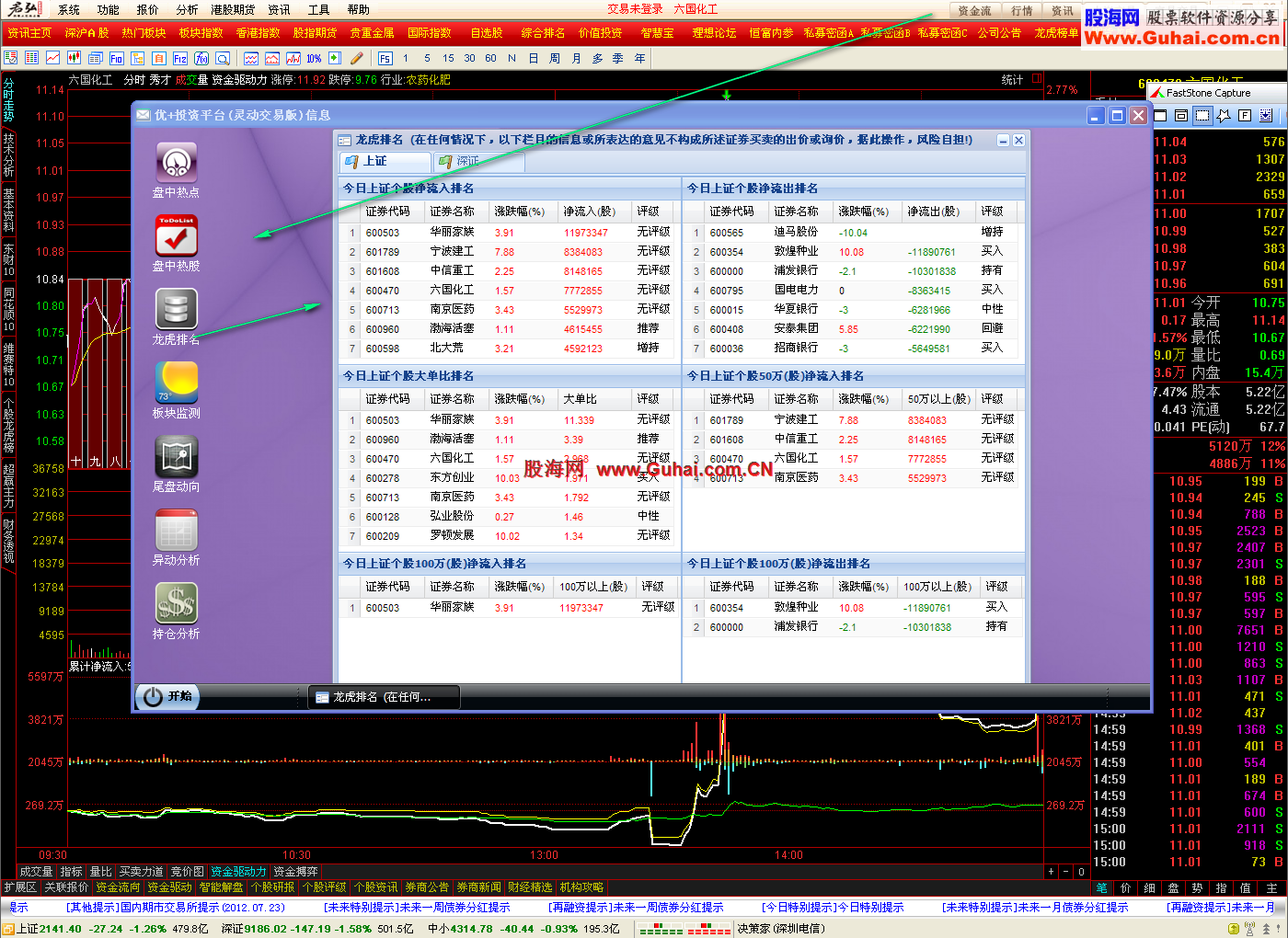Image resolution: width=1288 pixels, height=938 pixels.
Task: Click the 龙虎排名 taskbar button
Action: click(x=383, y=697)
